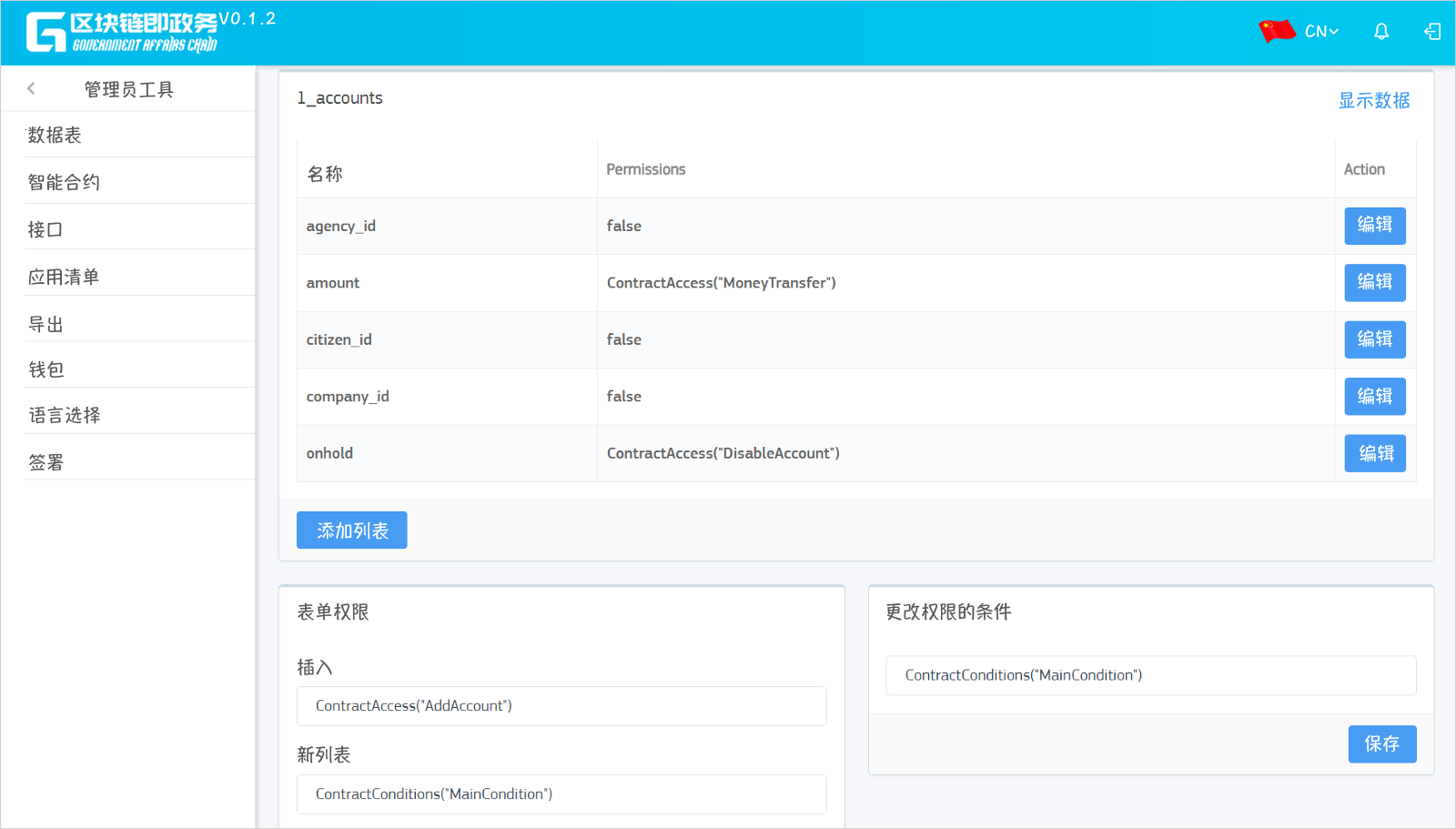Screen dimensions: 1456x829
Task: Click the notification bell icon
Action: pyautogui.click(x=1380, y=32)
